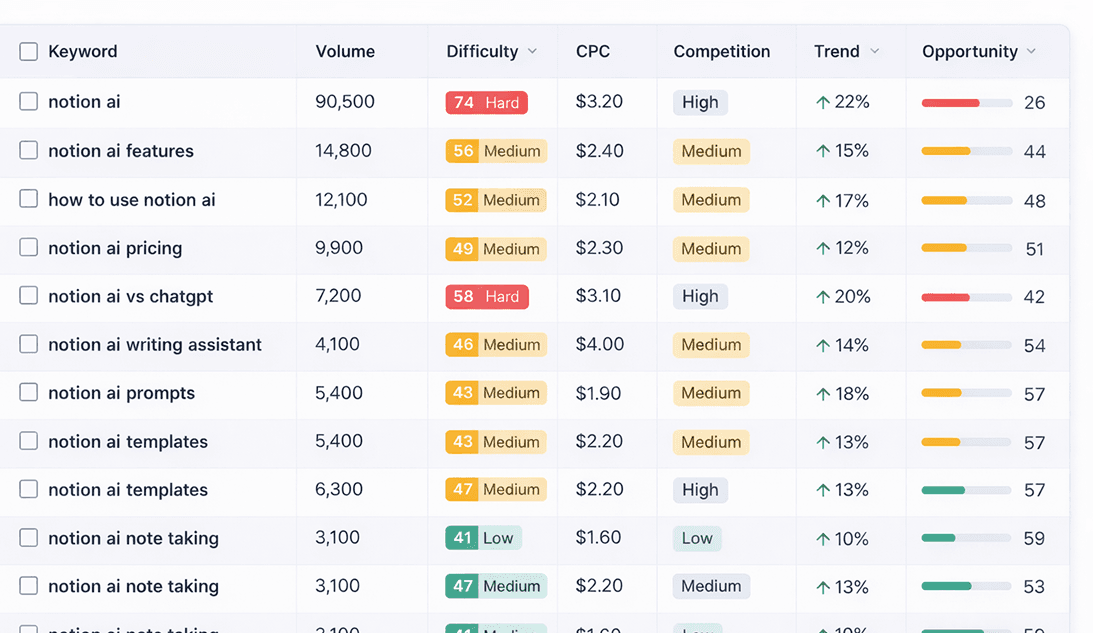Screen dimensions: 1093x633
Task: Click the High competition badge for notion ai
Action: click(700, 102)
